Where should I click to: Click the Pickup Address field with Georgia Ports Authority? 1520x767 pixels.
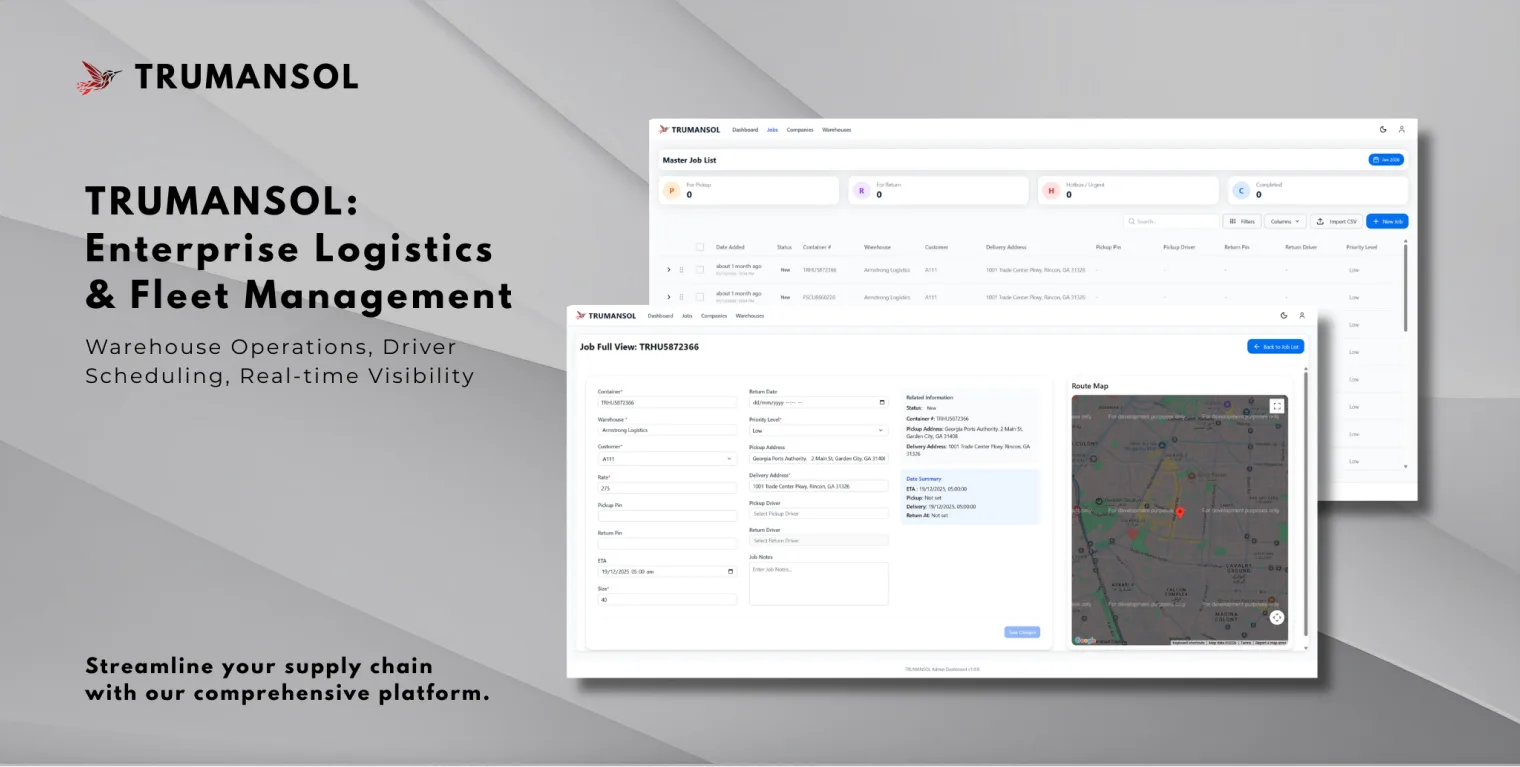[818, 458]
